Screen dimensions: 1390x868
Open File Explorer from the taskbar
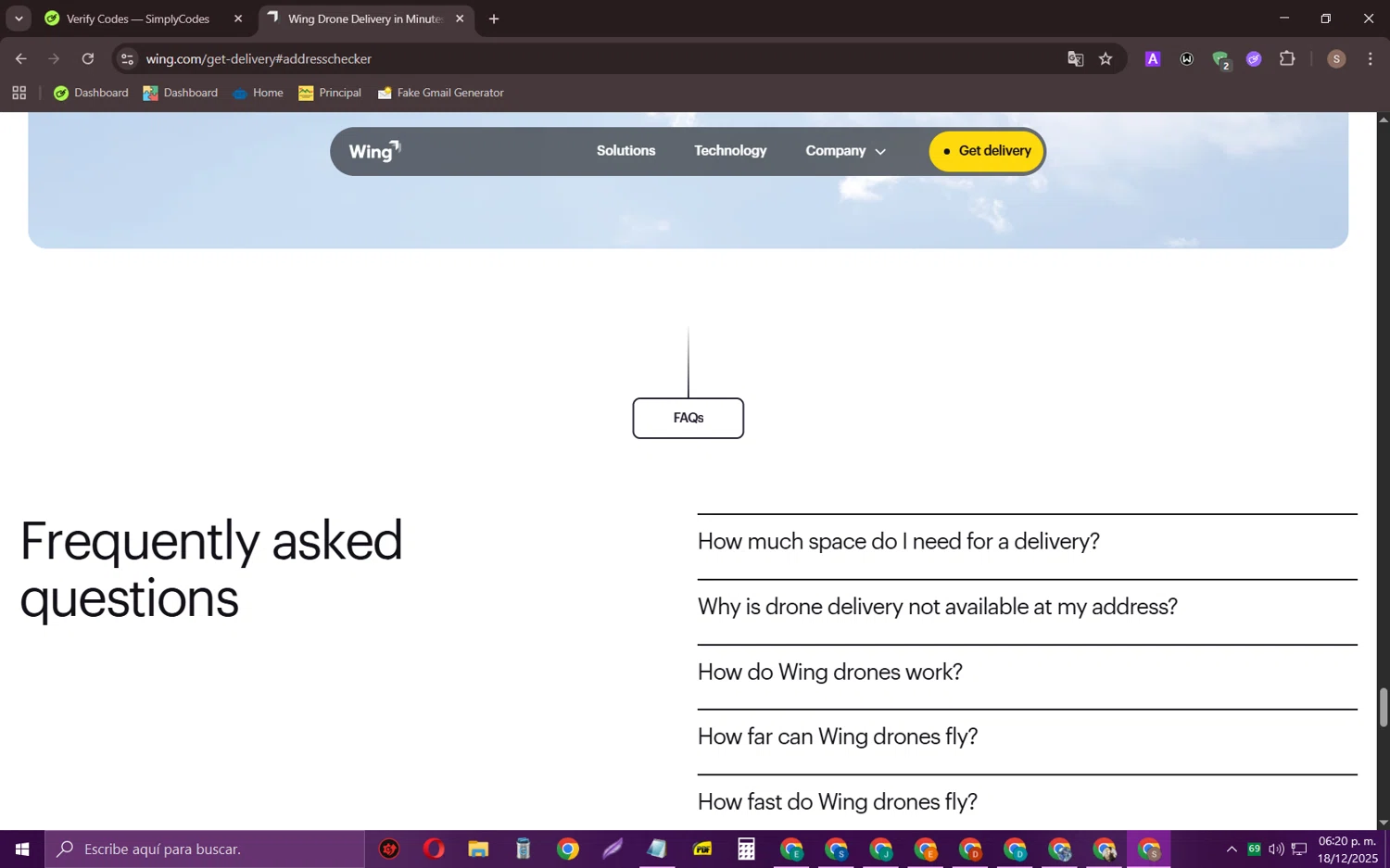tap(478, 849)
